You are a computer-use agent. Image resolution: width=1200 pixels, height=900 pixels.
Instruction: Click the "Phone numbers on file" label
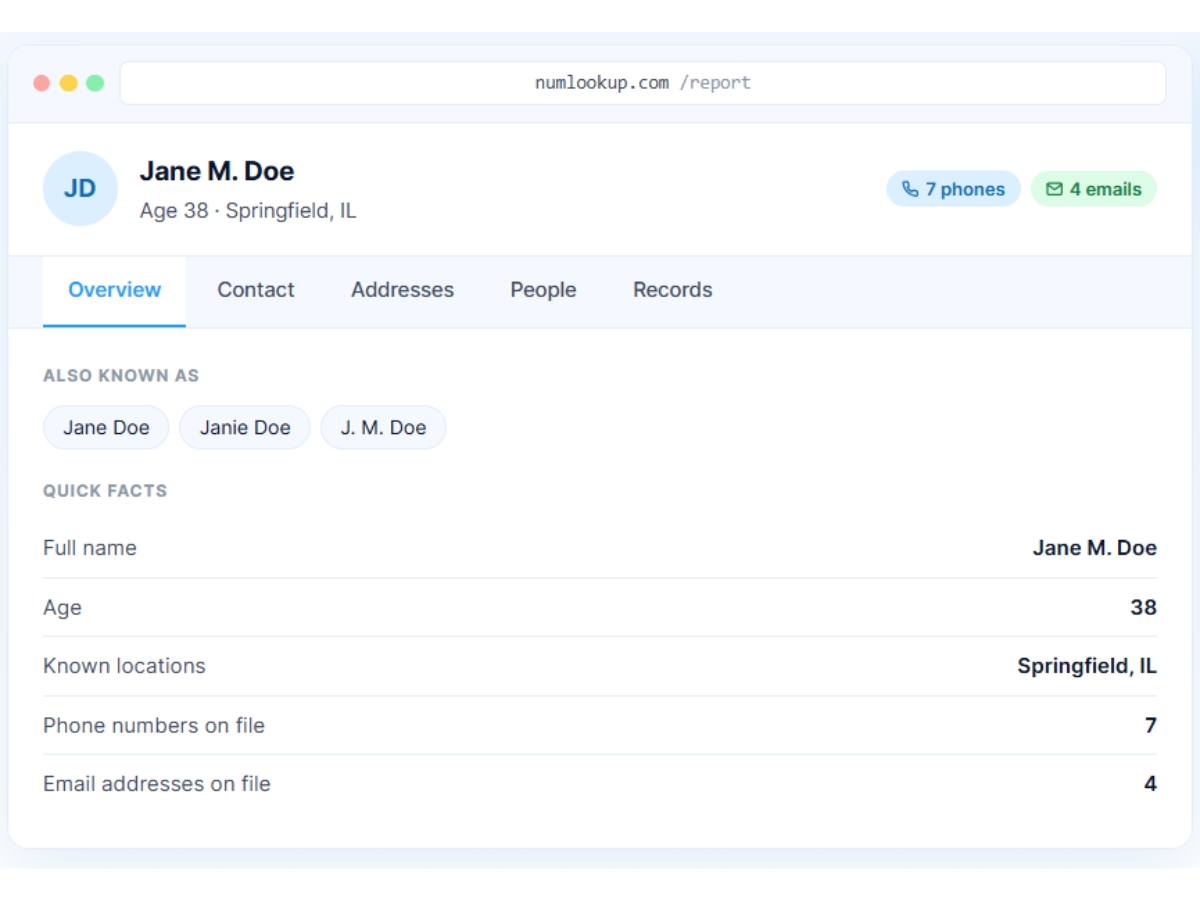(x=154, y=725)
